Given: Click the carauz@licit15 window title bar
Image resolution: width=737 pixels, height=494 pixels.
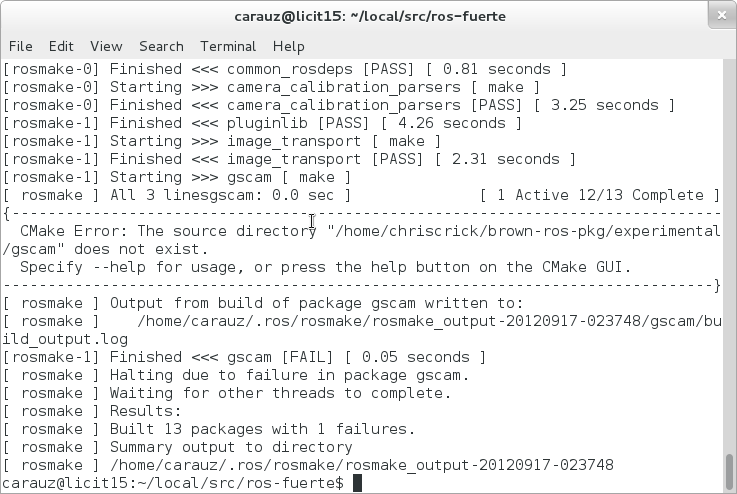Looking at the screenshot, I should [368, 16].
